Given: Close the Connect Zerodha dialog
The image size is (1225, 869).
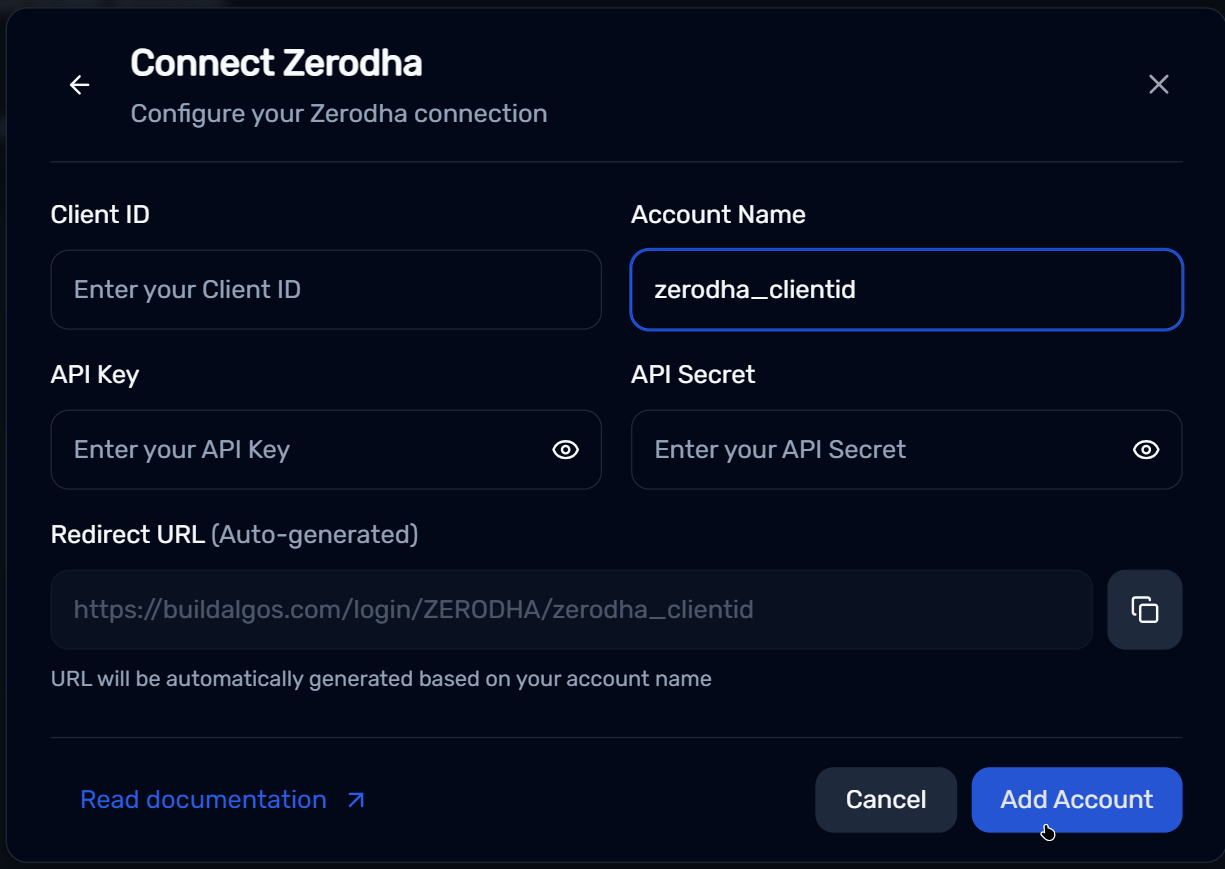Looking at the screenshot, I should [1158, 85].
